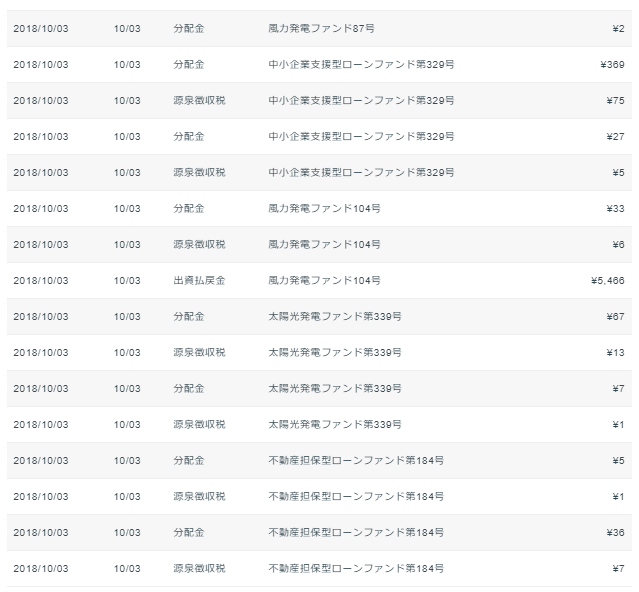Select 源泉徴収税 in the ¥75 row
639x592 pixels.
pyautogui.click(x=199, y=101)
